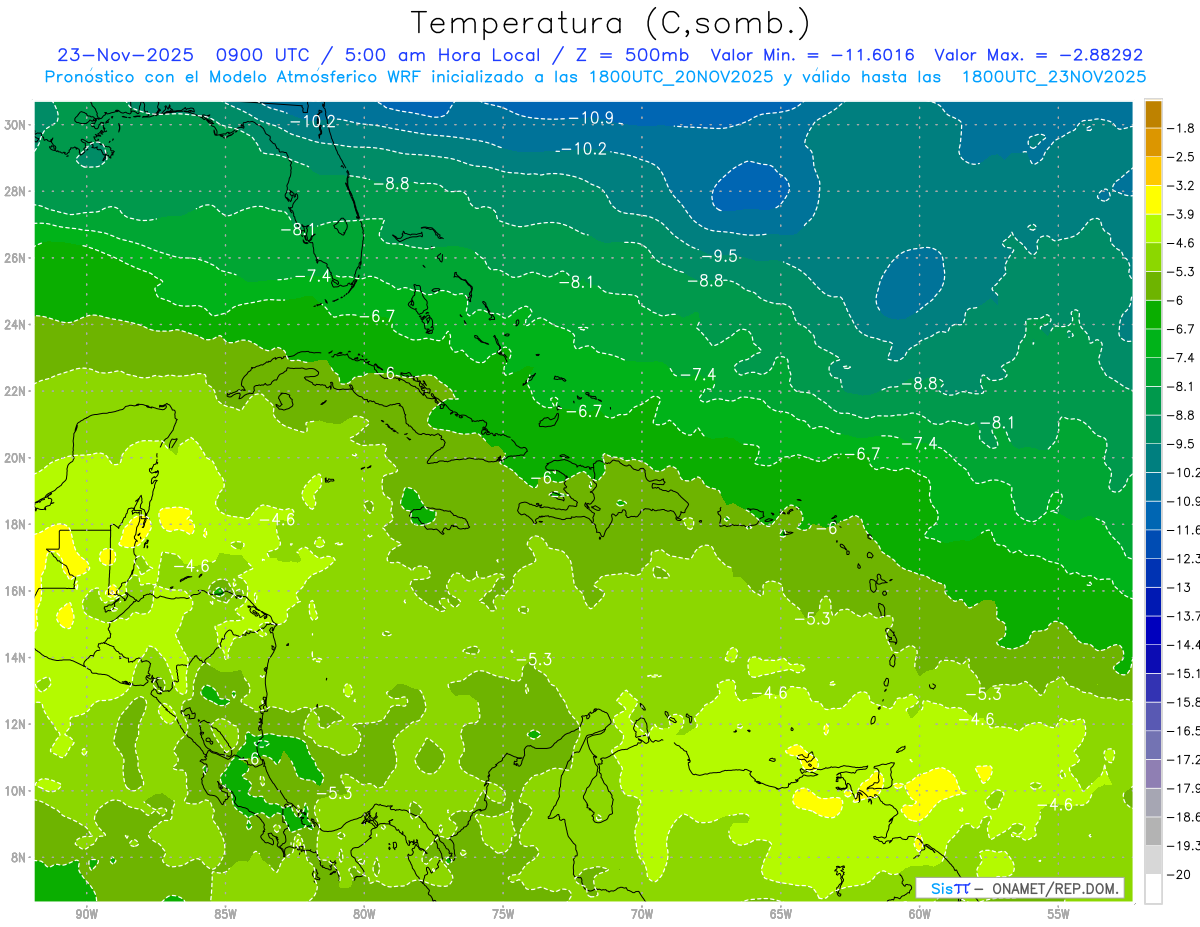Click colorbar tick label '-17.2'
The image size is (1200, 927).
pyautogui.click(x=1181, y=760)
